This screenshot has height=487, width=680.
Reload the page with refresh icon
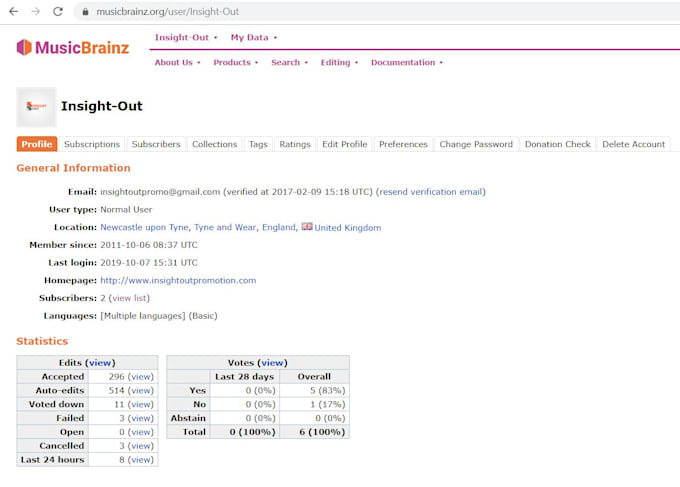[58, 12]
